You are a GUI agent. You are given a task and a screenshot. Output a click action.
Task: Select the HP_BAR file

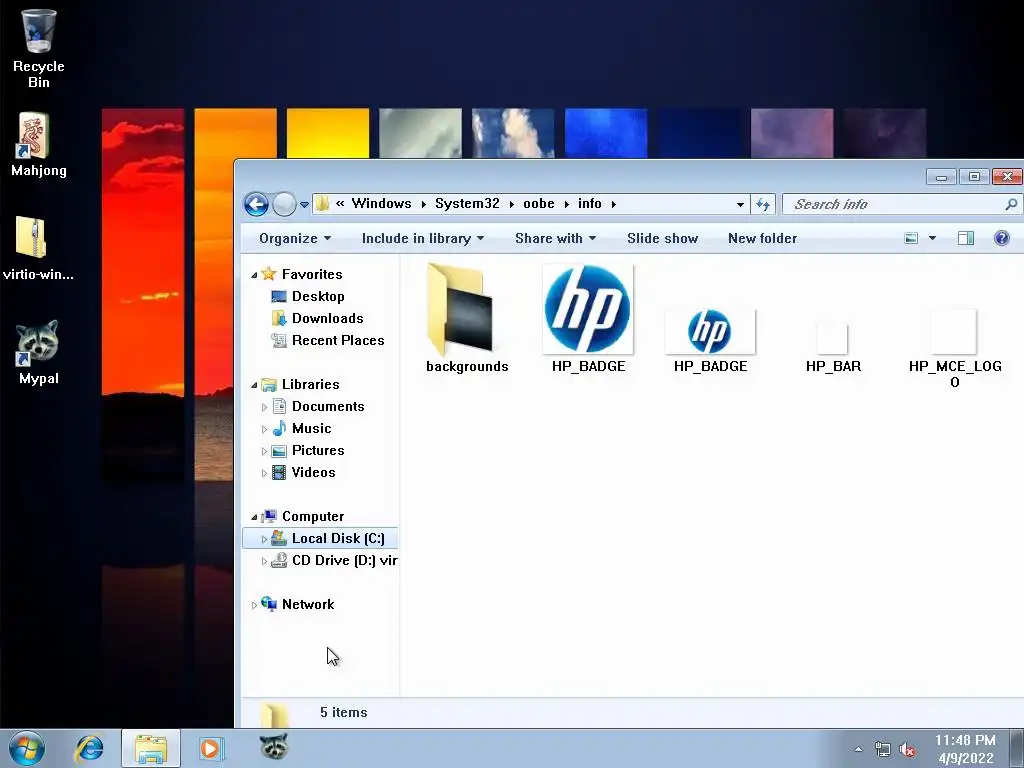[833, 347]
